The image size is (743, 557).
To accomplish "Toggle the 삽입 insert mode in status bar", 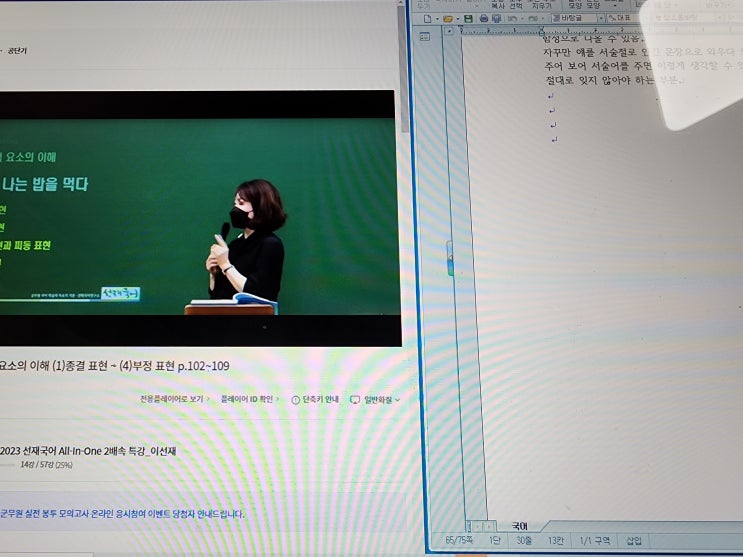I will 634,540.
